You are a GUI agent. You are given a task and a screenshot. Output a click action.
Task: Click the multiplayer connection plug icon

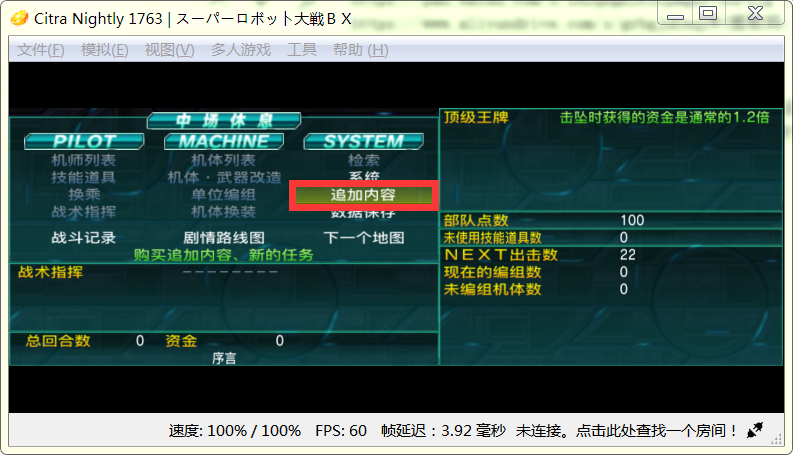(x=755, y=430)
